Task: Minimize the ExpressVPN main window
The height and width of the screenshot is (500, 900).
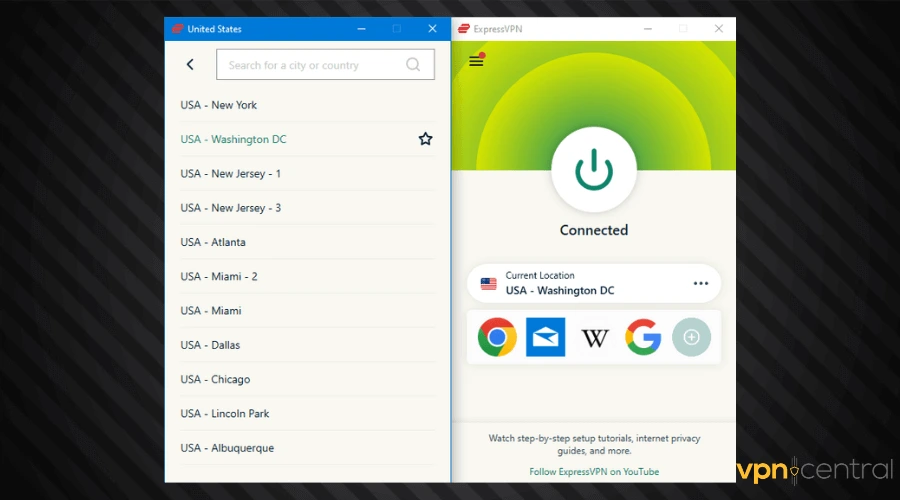Action: point(647,29)
